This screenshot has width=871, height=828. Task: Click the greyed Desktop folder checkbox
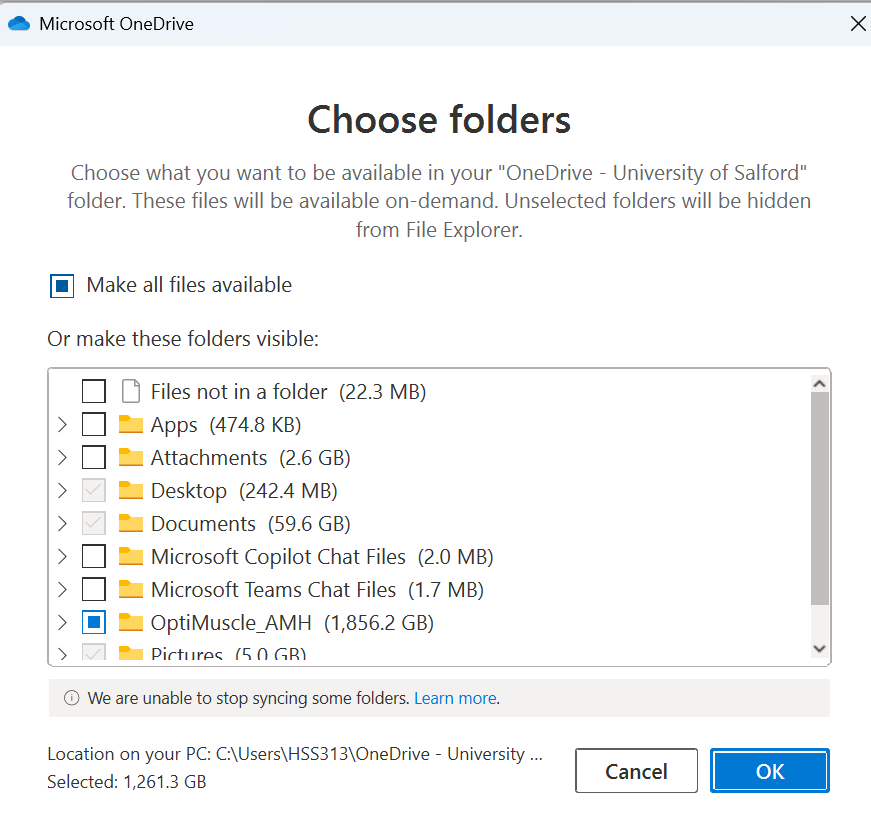[x=93, y=490]
